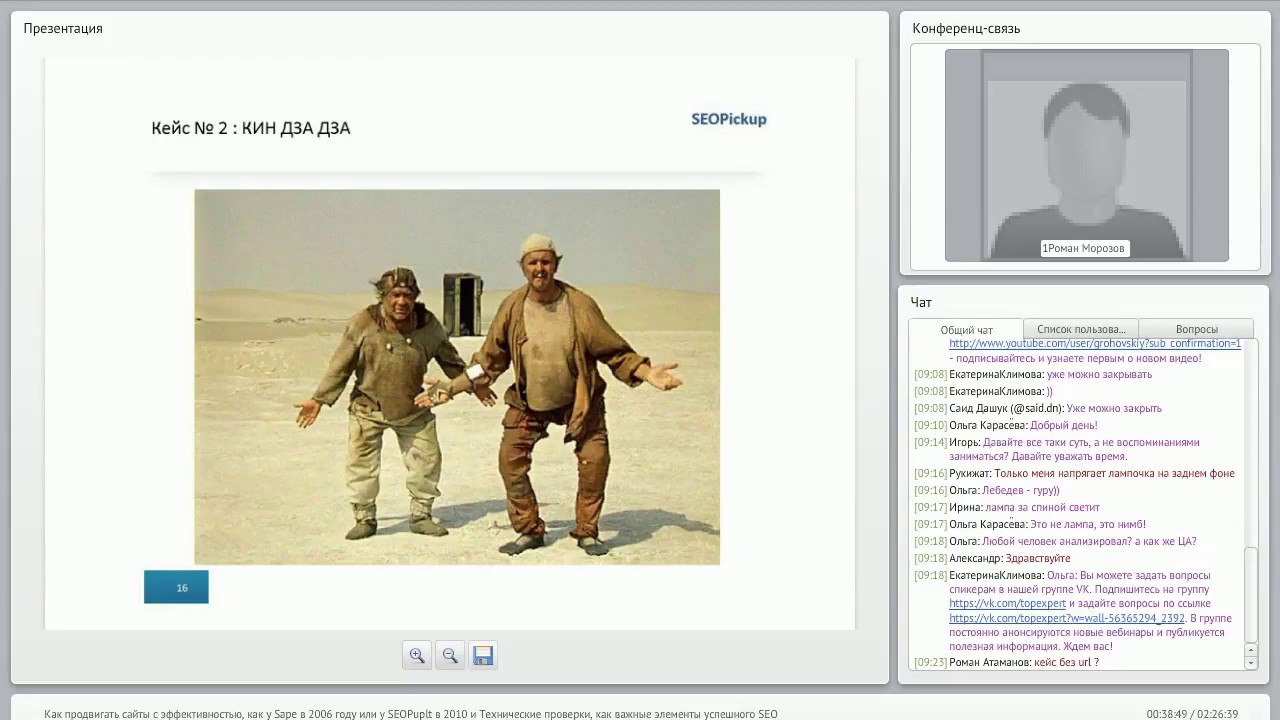Click message 'Лебедев - гуру))'
The height and width of the screenshot is (720, 1280).
point(1021,491)
